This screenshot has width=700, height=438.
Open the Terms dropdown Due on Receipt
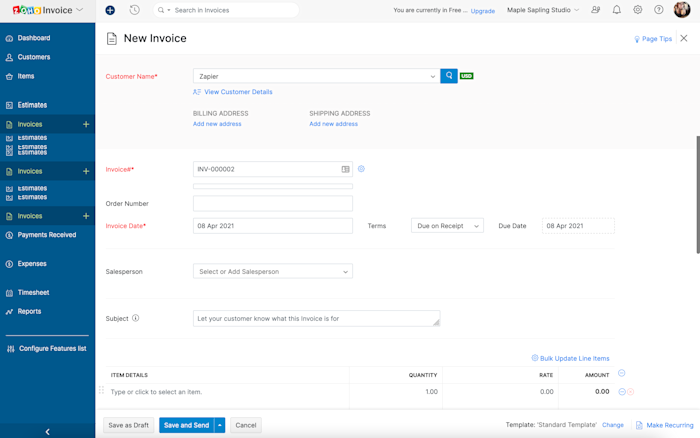(x=447, y=226)
